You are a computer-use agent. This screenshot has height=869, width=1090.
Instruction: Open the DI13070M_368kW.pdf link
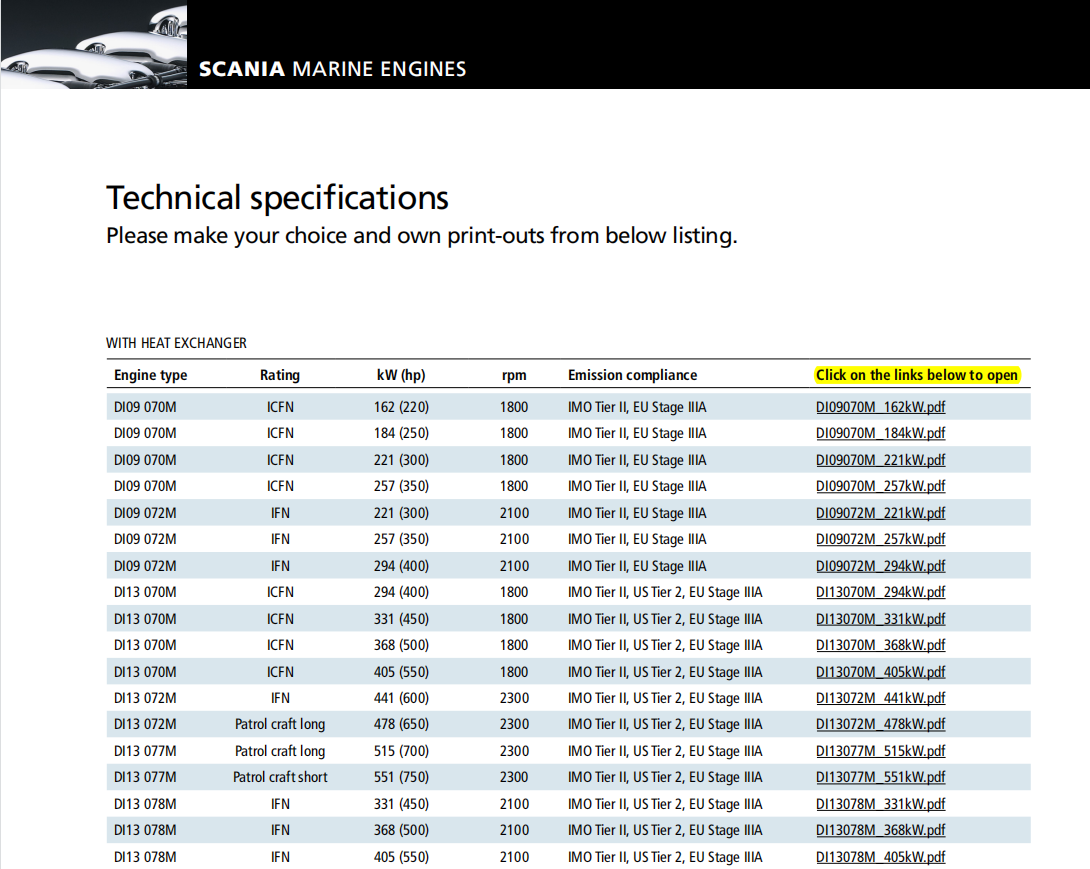[880, 645]
